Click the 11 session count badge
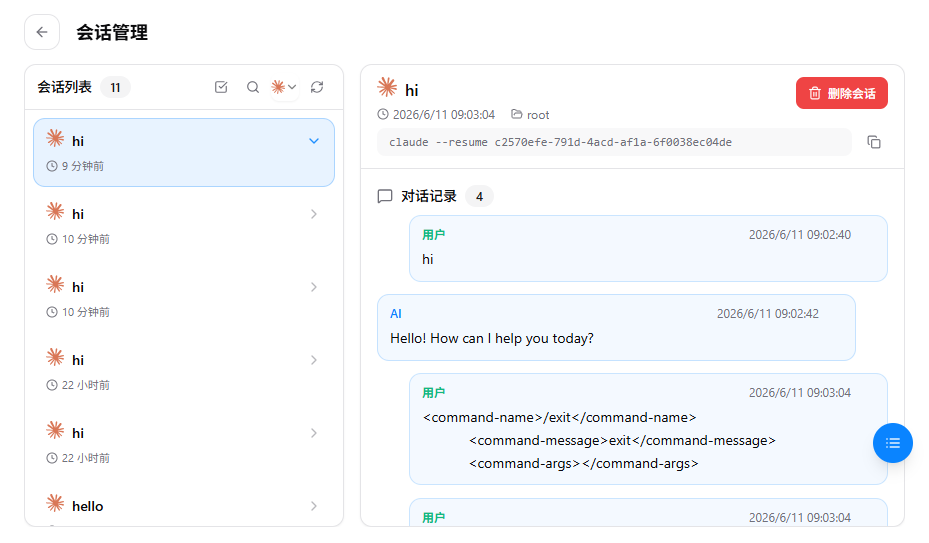 point(116,88)
